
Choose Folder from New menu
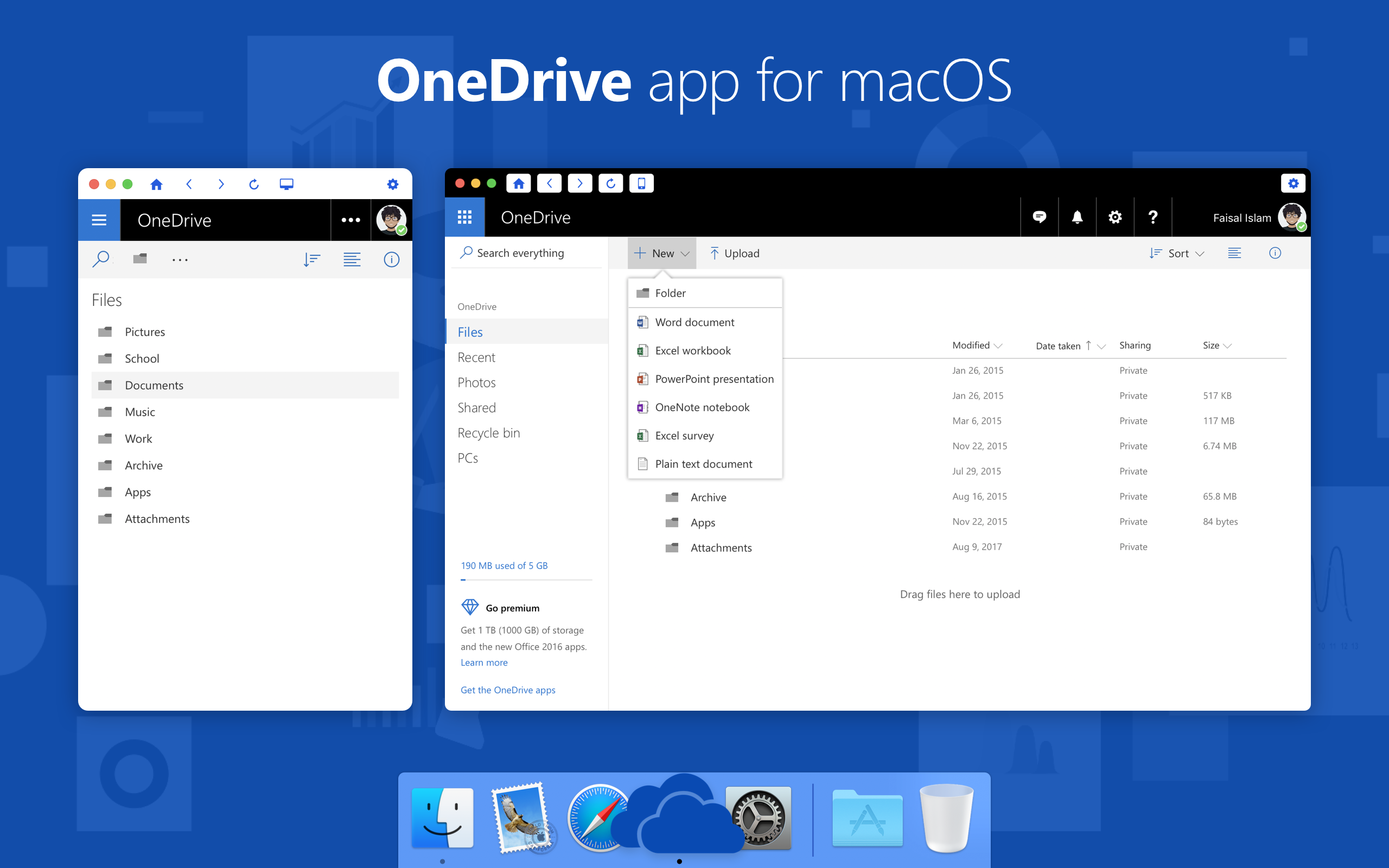(705, 293)
